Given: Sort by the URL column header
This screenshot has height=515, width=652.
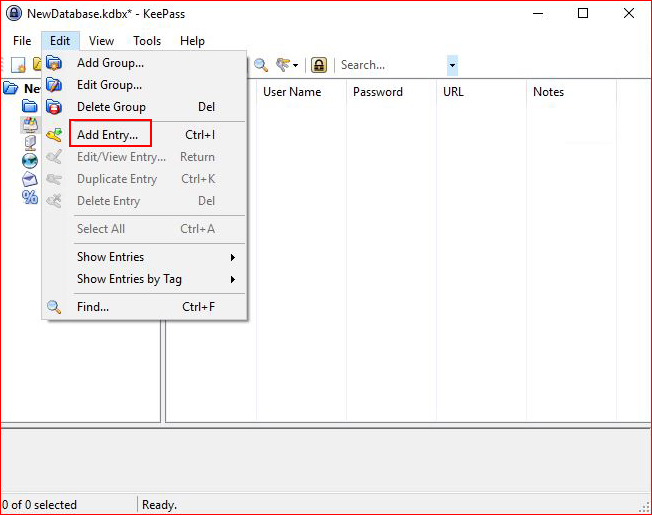Looking at the screenshot, I should [x=482, y=91].
